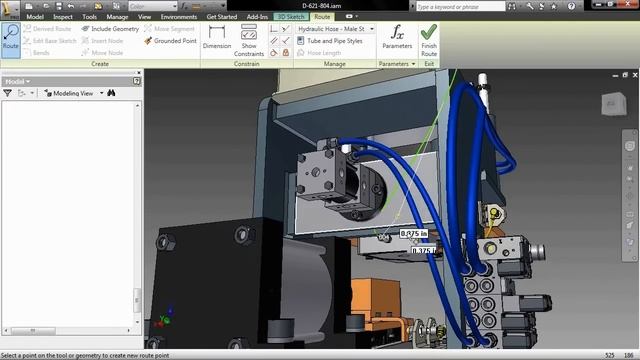Click first 0.375 in dimension label
The image size is (640, 360).
(413, 233)
